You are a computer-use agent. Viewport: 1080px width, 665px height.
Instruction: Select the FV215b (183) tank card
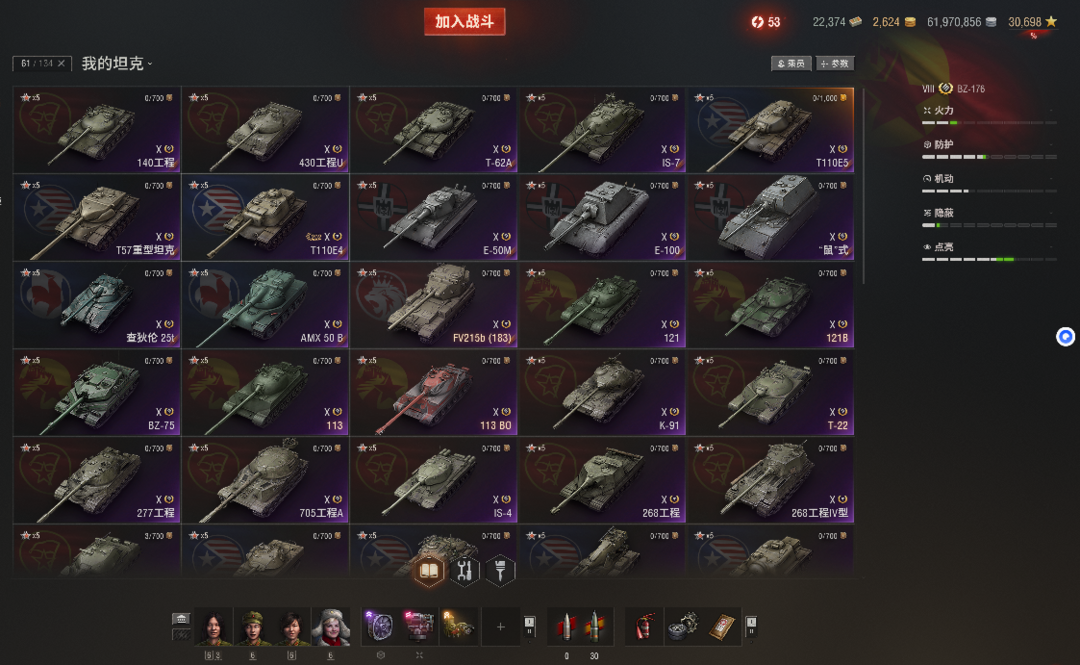433,305
